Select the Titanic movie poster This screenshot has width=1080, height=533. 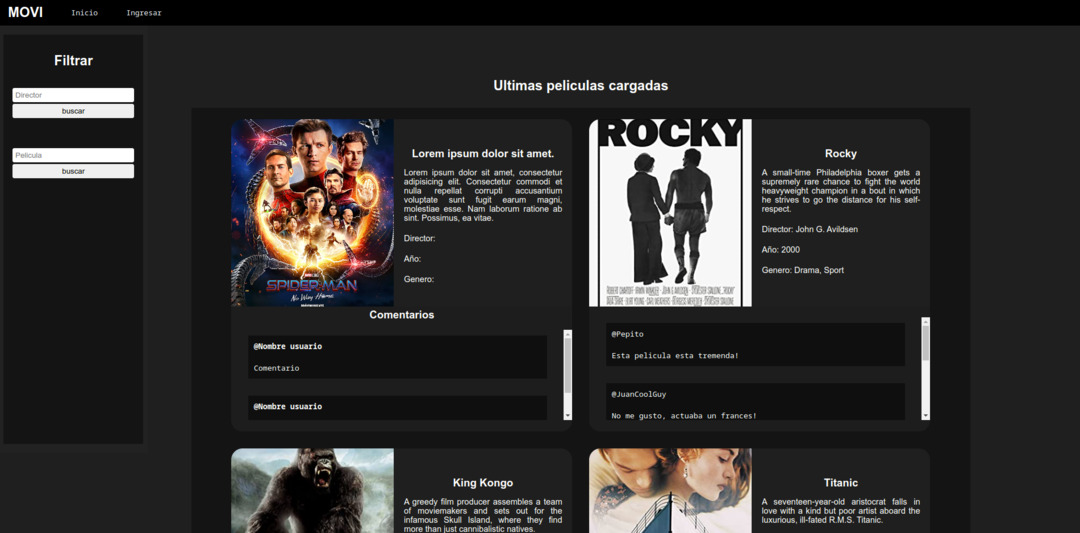670,490
